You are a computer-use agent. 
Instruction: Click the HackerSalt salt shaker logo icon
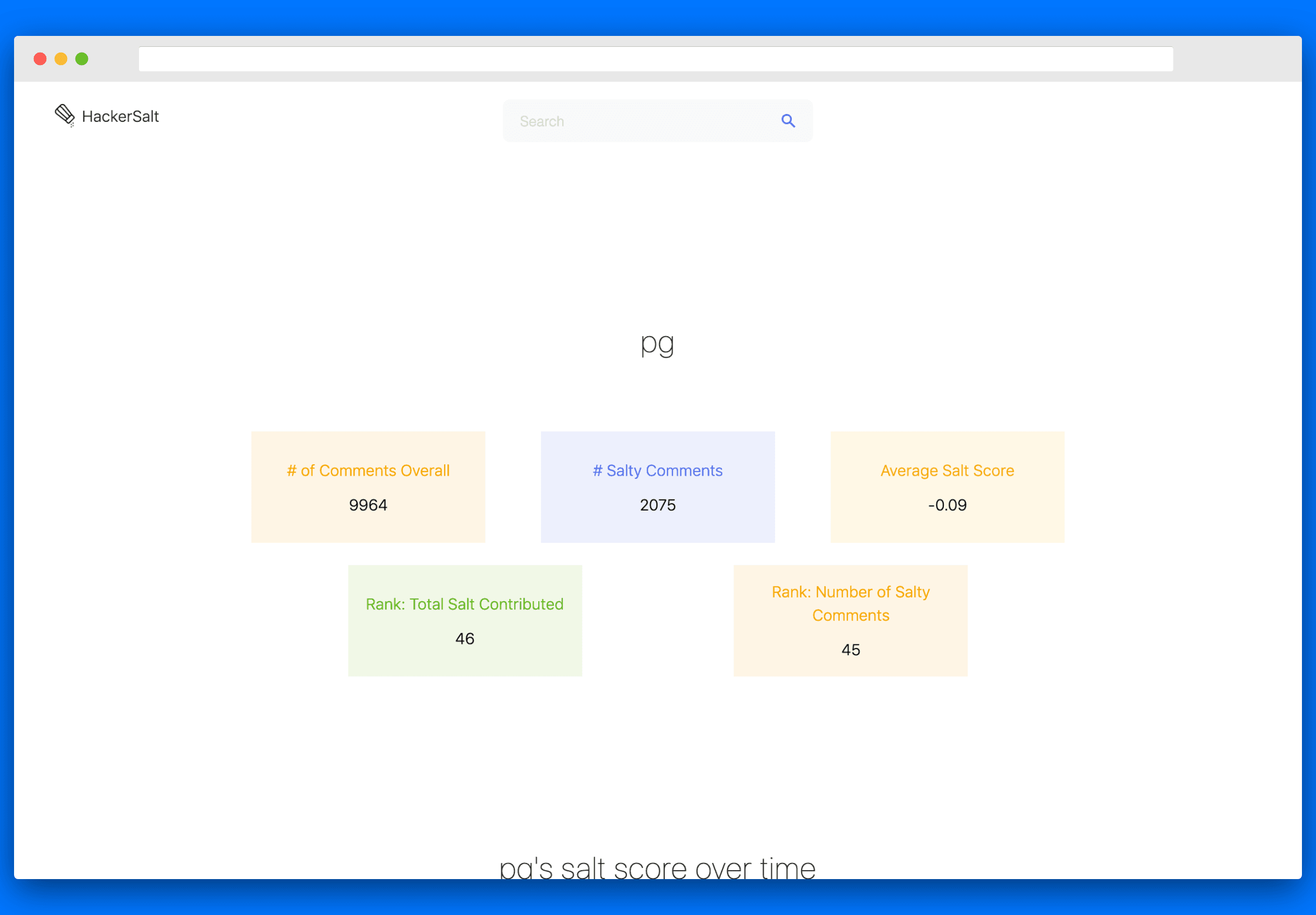(65, 115)
